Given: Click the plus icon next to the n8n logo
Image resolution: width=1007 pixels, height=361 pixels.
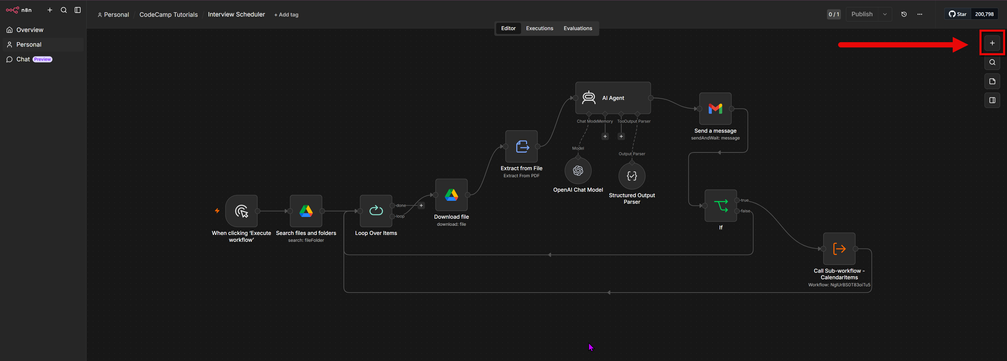Looking at the screenshot, I should [x=50, y=10].
